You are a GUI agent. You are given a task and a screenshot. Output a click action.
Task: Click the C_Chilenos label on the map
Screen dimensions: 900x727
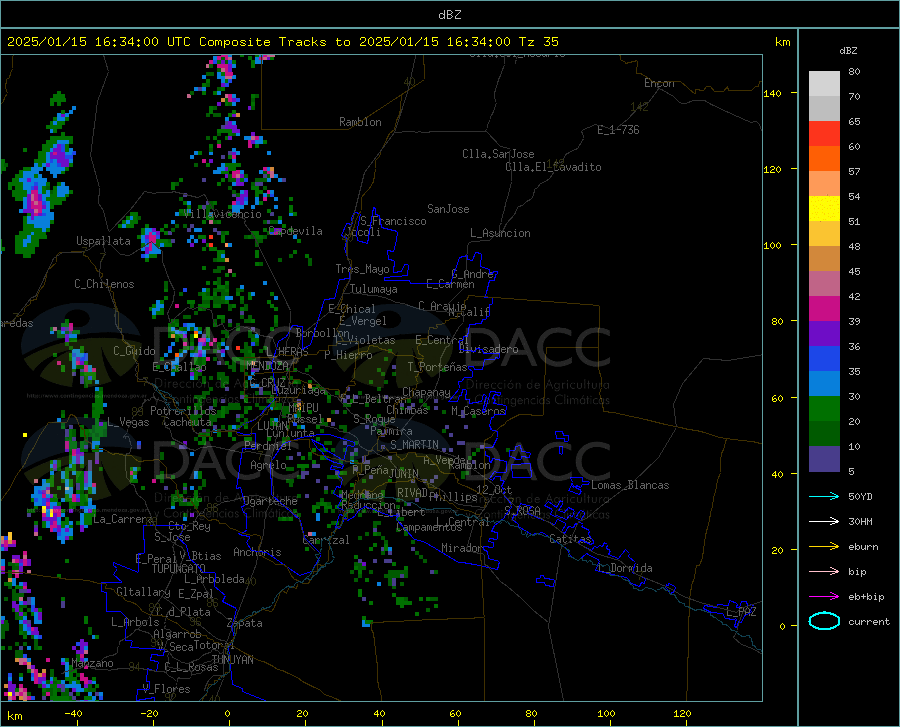pos(104,284)
